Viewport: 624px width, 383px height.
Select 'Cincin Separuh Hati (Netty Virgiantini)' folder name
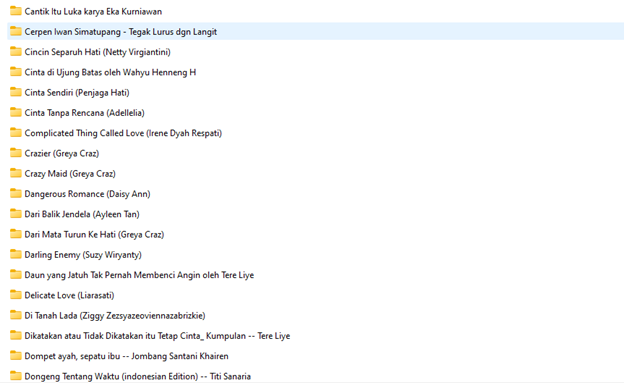click(x=98, y=52)
